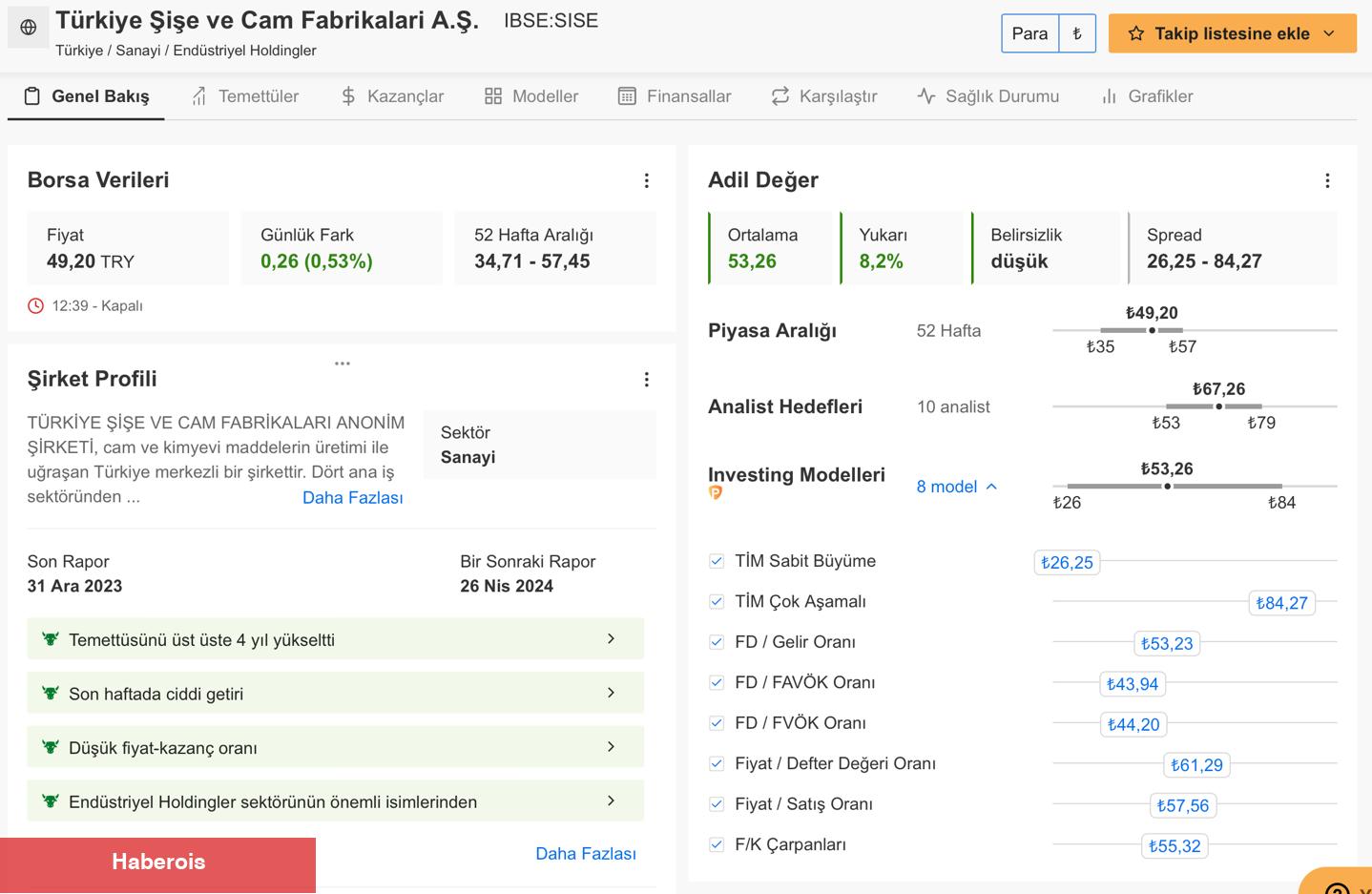Click the Finansallar calendar-table icon

[627, 96]
